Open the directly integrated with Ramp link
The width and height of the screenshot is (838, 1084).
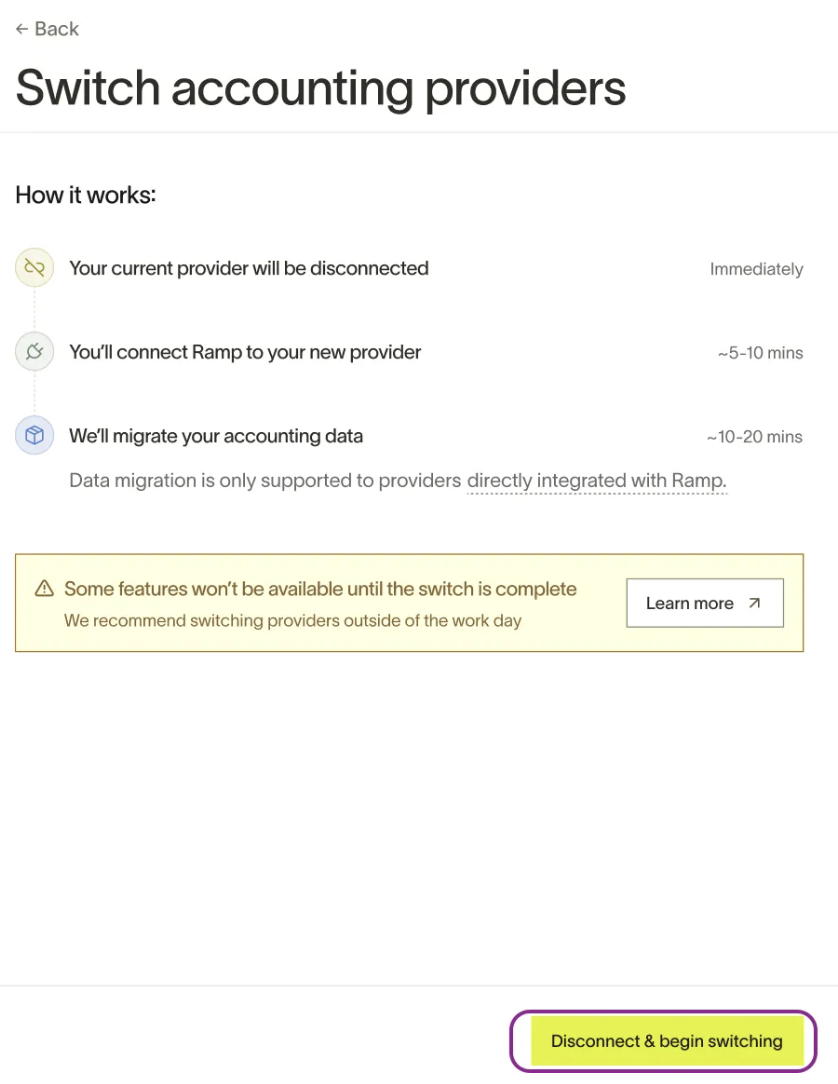pyautogui.click(x=597, y=480)
